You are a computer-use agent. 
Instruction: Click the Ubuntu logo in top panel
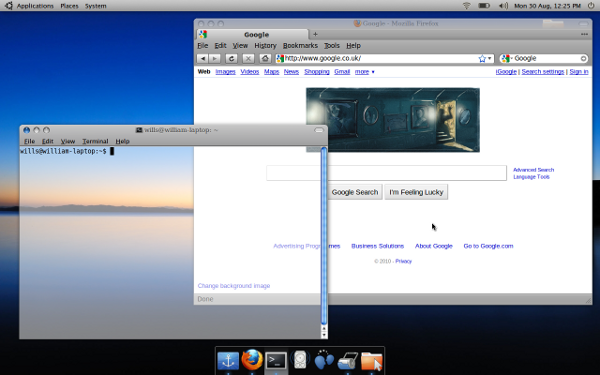[x=8, y=6]
